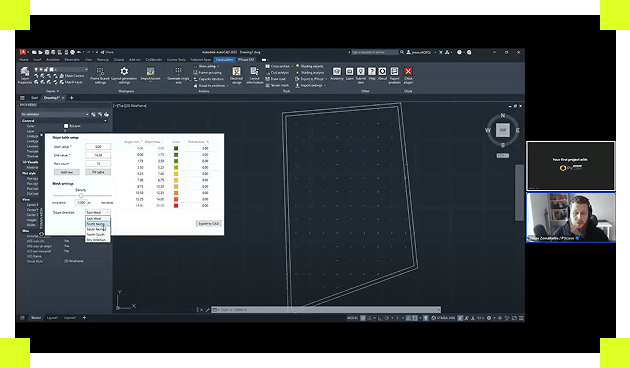Open Layout generation settings gear
The width and height of the screenshot is (630, 368).
(x=124, y=75)
